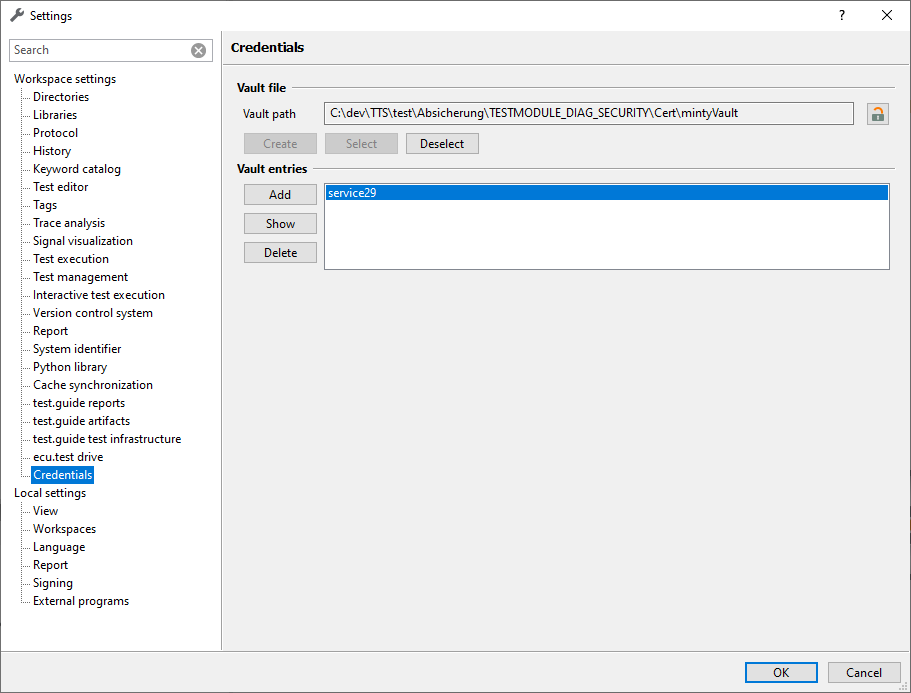Select test.guide test infrastructure

pyautogui.click(x=107, y=439)
